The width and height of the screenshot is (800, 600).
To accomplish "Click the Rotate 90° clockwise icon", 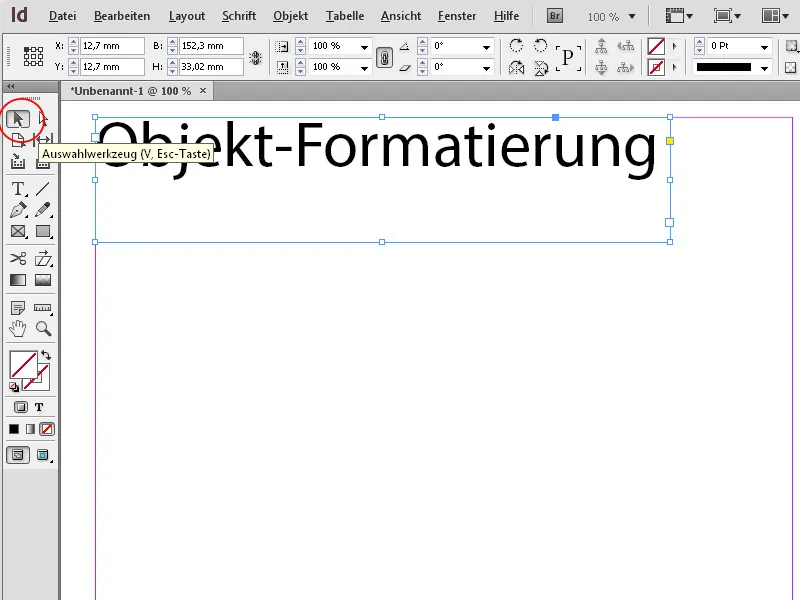I will tap(516, 45).
